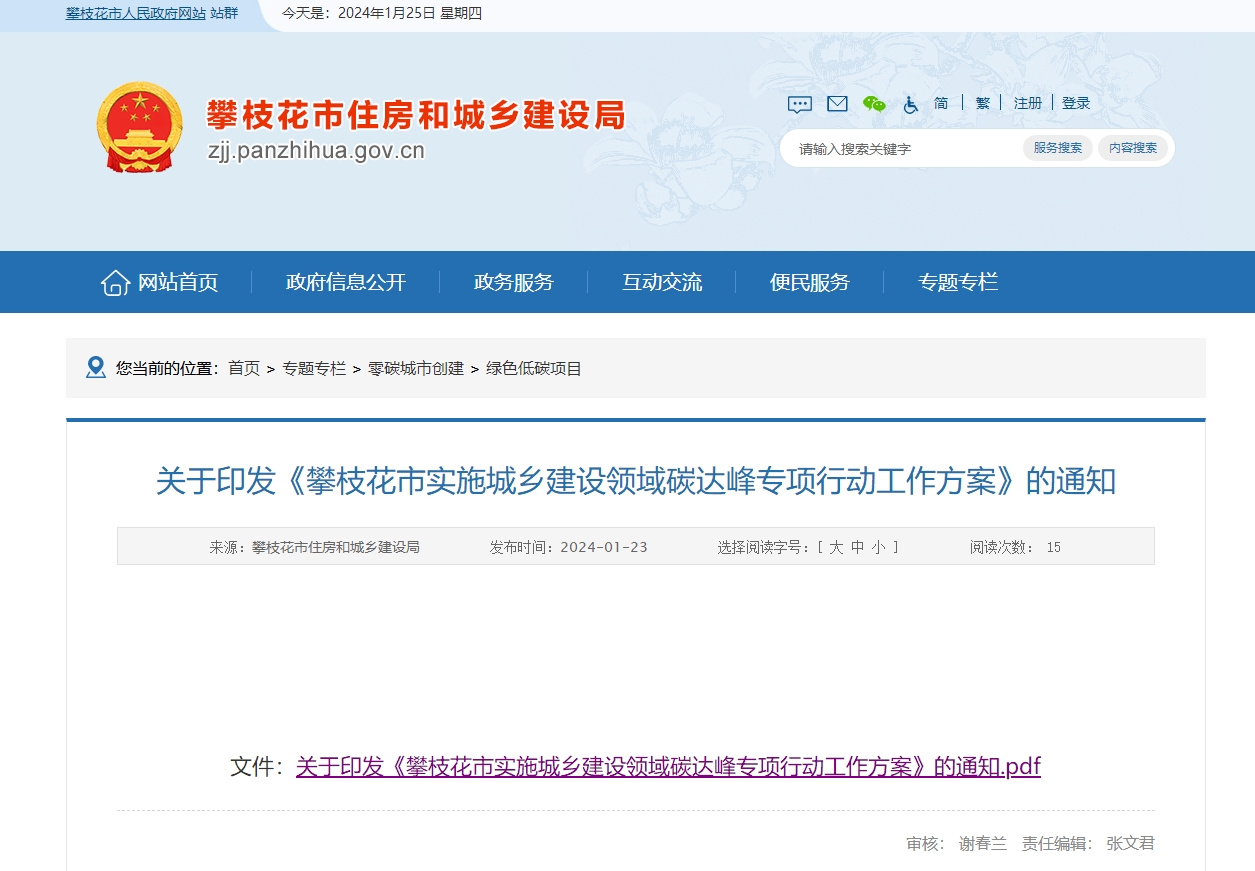Download the 碳达峰专项行动工作方案 PDF file

tap(665, 765)
